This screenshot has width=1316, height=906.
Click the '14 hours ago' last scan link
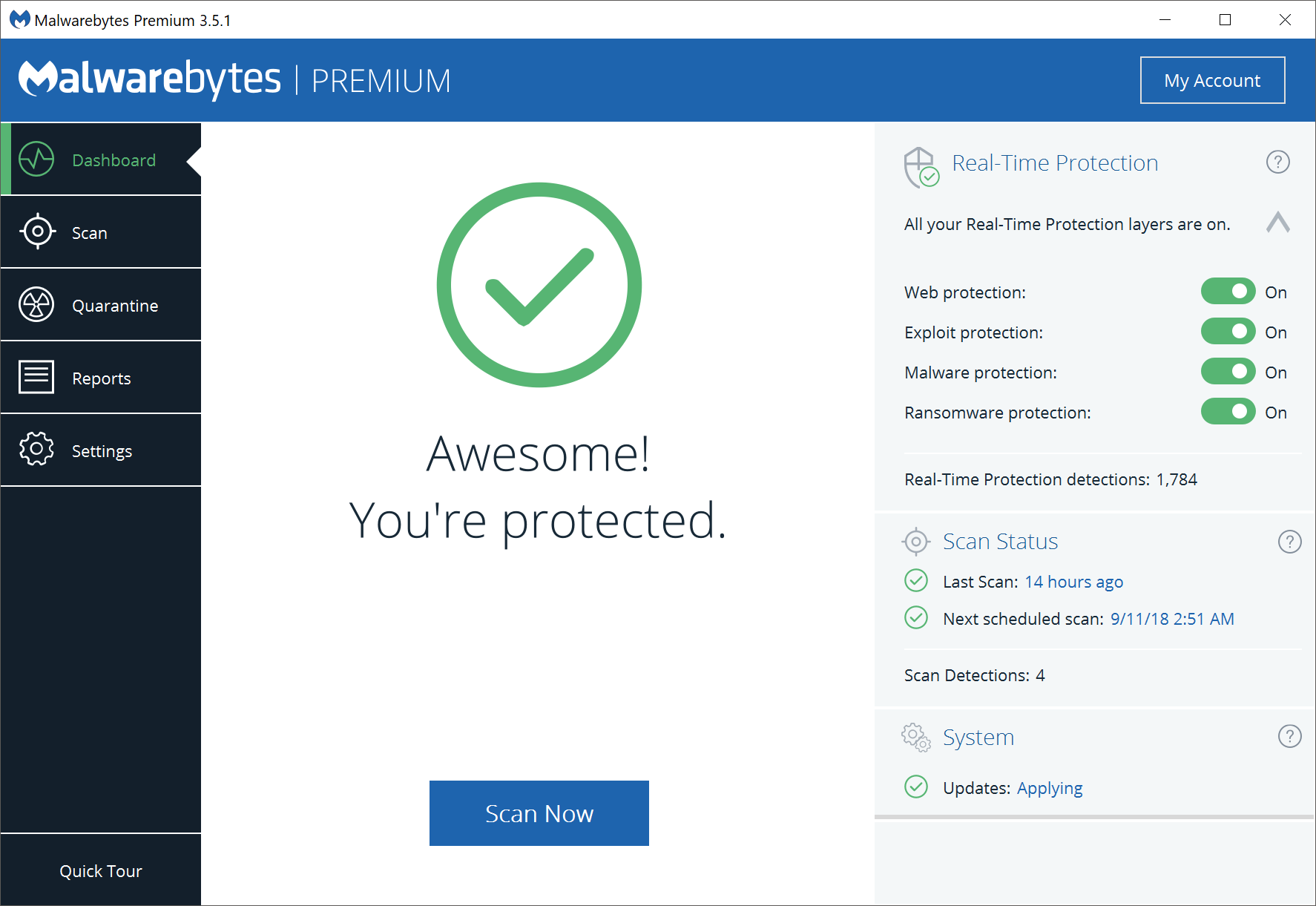tap(1073, 582)
